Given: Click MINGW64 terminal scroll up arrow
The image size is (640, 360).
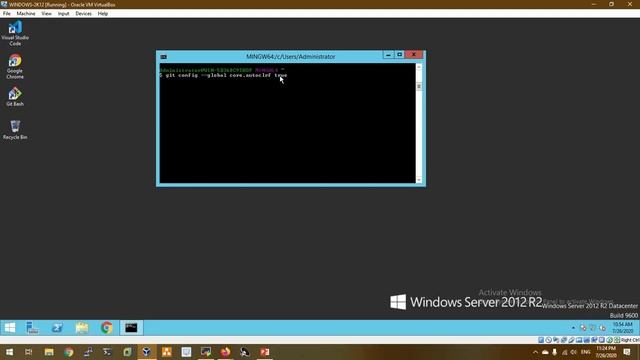Looking at the screenshot, I should point(419,67).
